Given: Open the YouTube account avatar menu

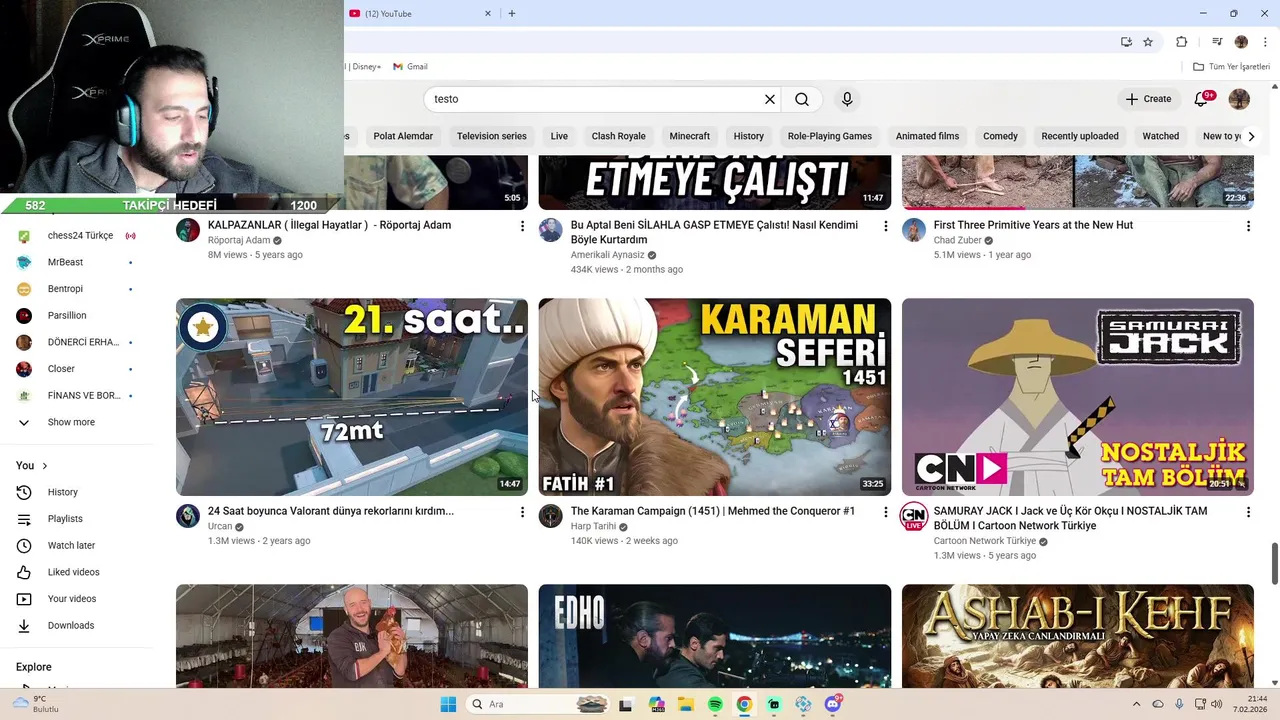Looking at the screenshot, I should tap(1239, 99).
